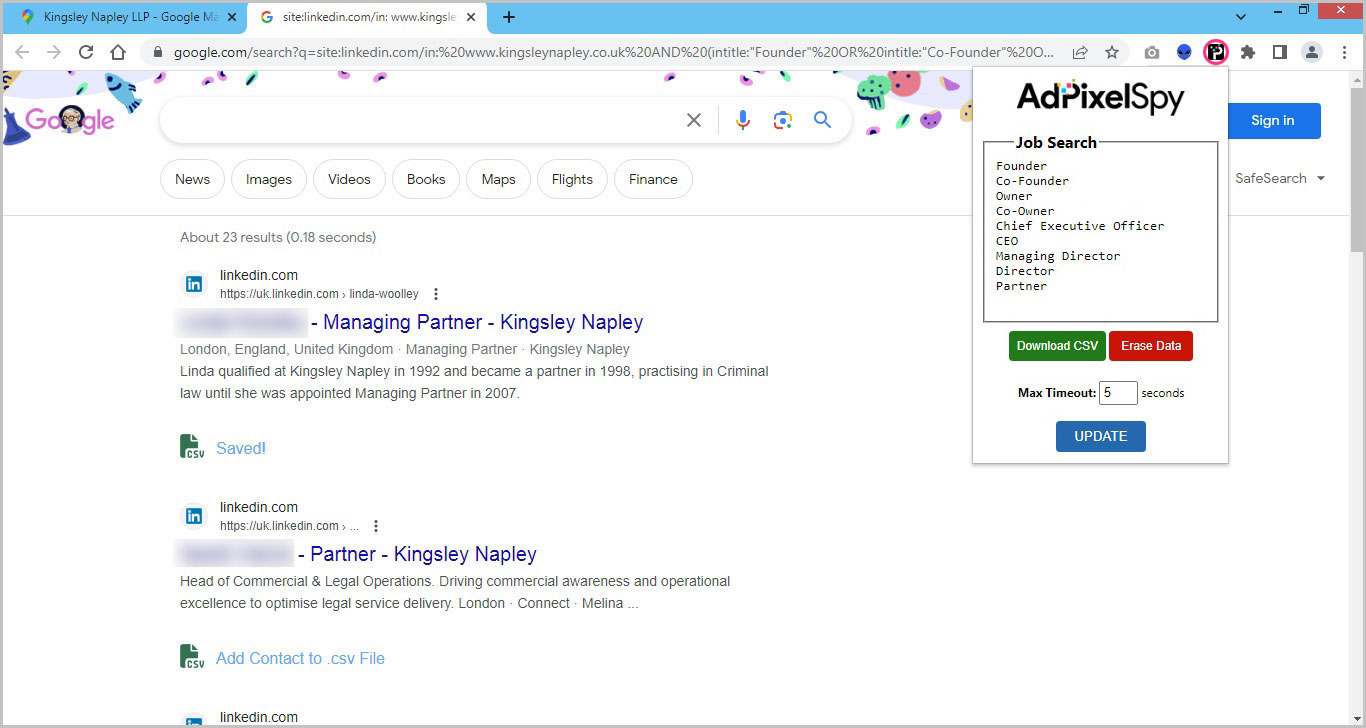Click Add Contact to .csv File link
This screenshot has width=1366, height=728.
click(x=300, y=658)
